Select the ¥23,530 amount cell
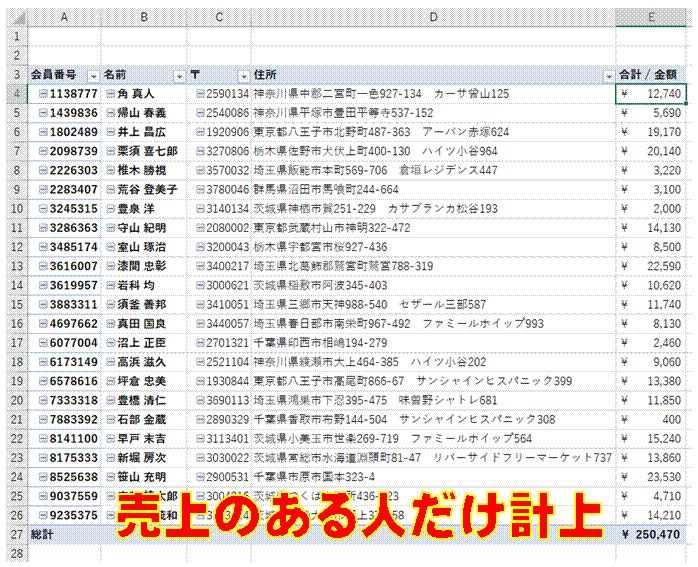The image size is (698, 567). (x=651, y=476)
